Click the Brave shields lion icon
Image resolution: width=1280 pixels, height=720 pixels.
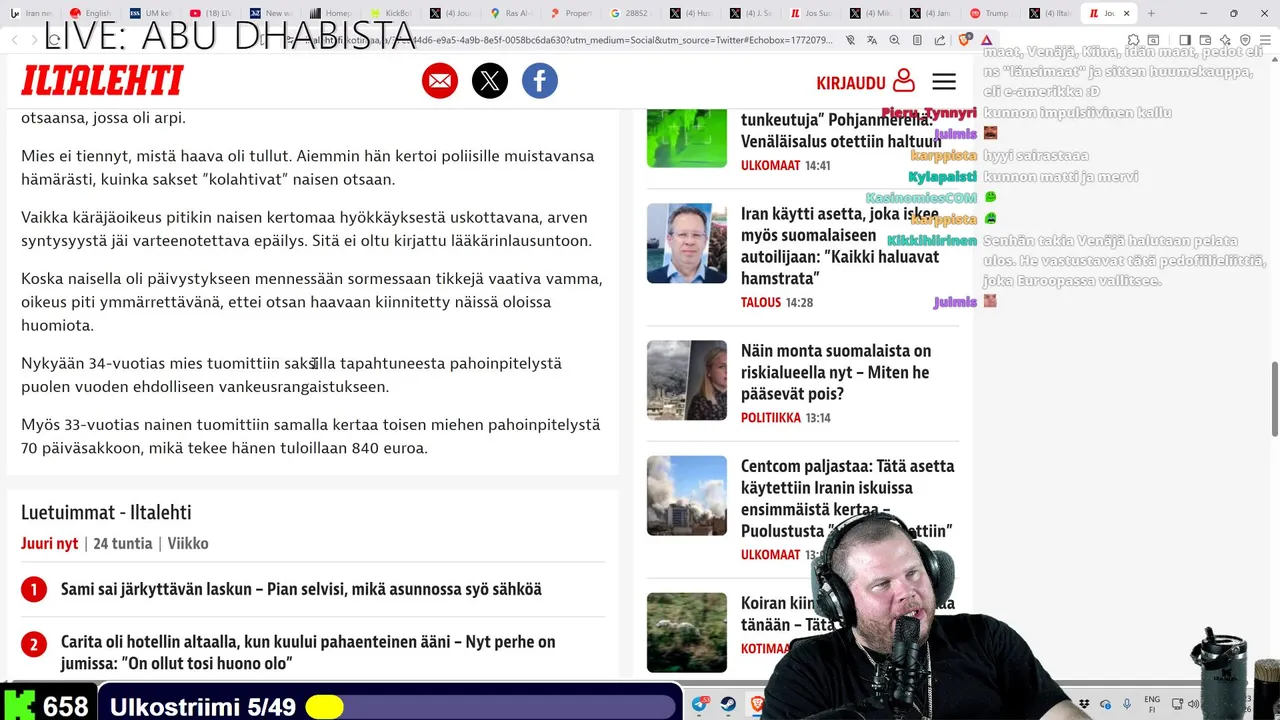(966, 40)
